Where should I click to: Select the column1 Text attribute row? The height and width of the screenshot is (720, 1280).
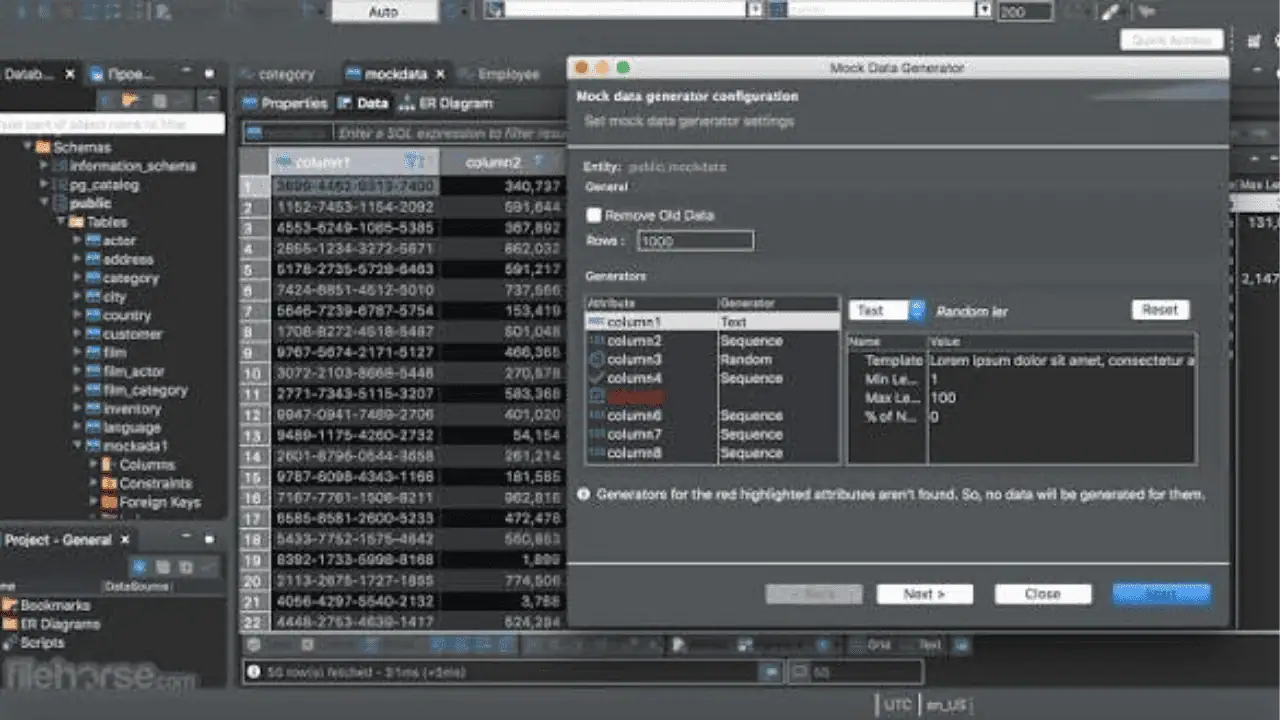[x=712, y=322]
